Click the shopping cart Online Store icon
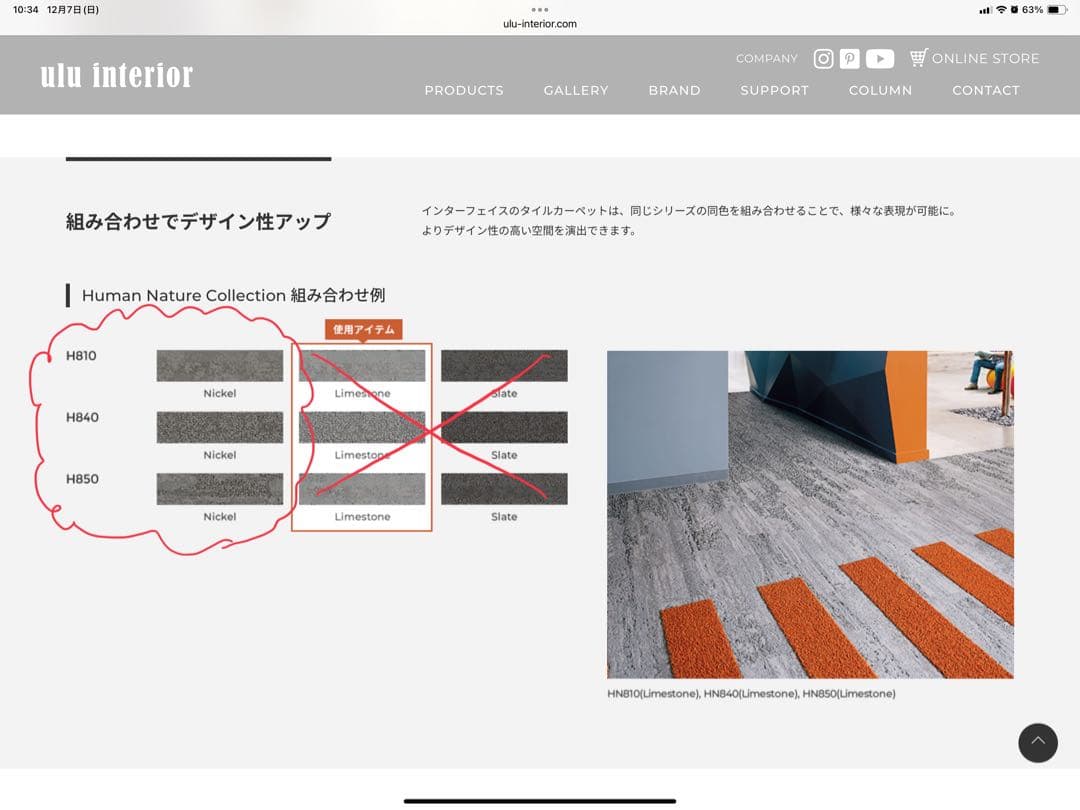This screenshot has width=1080, height=810. 919,58
